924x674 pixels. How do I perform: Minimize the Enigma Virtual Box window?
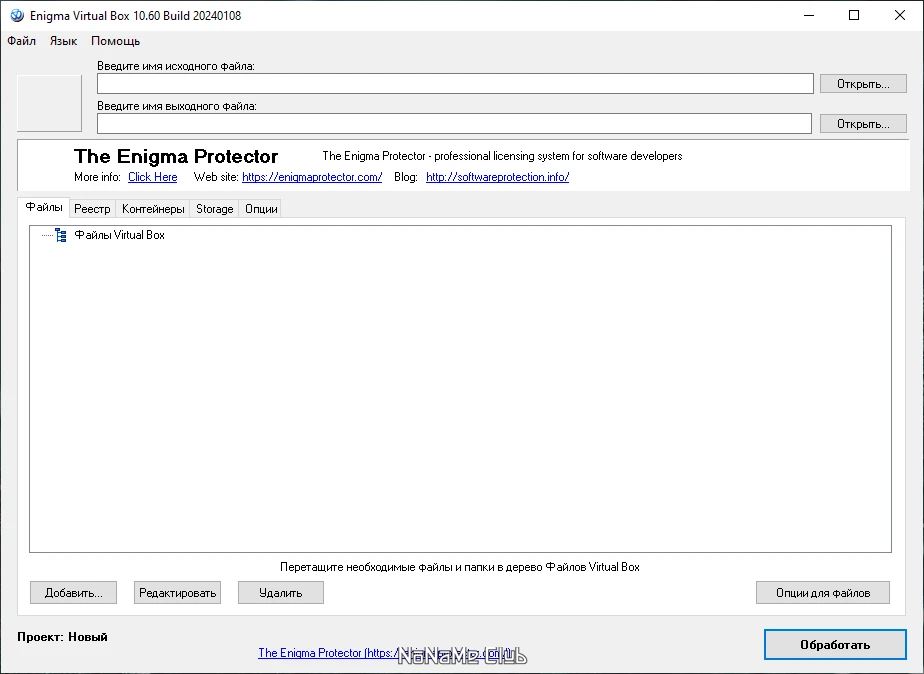809,15
